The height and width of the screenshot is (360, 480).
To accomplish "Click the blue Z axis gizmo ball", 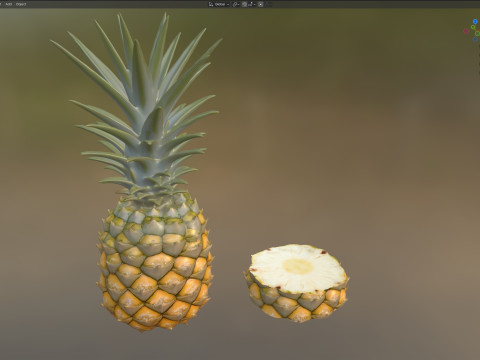I will tap(475, 21).
